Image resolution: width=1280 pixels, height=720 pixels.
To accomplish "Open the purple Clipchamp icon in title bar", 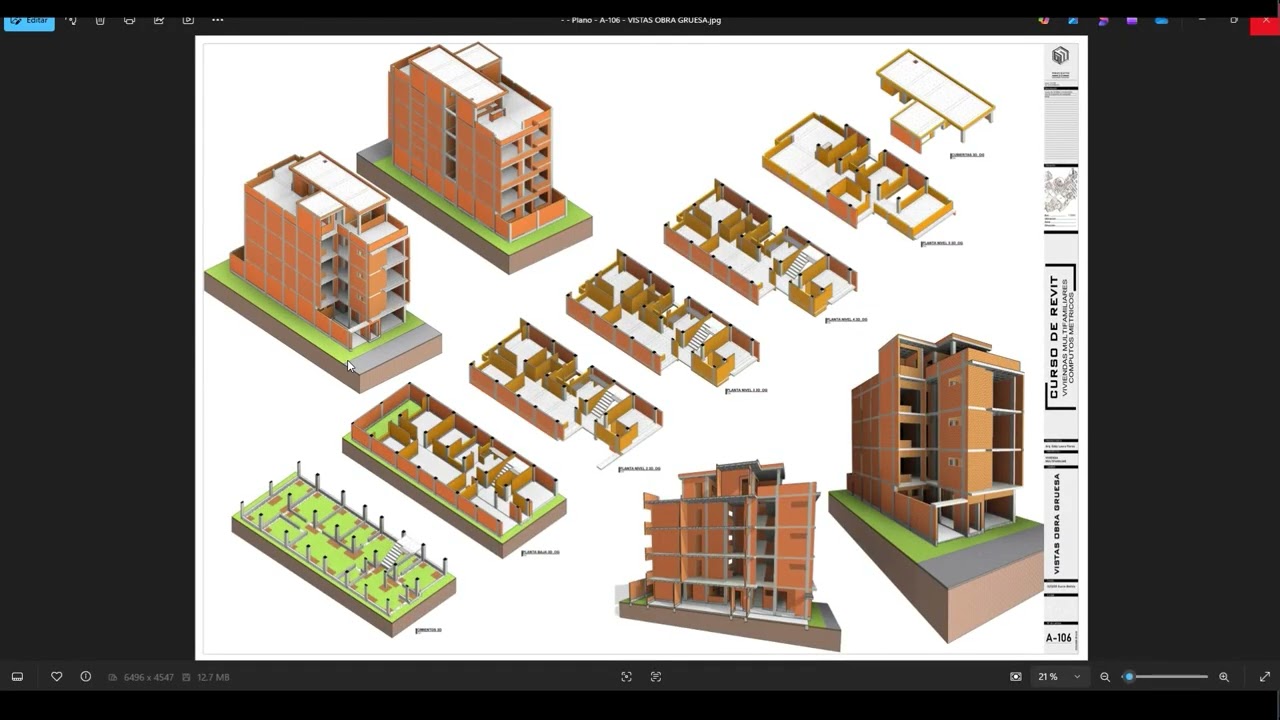I will coord(1132,20).
